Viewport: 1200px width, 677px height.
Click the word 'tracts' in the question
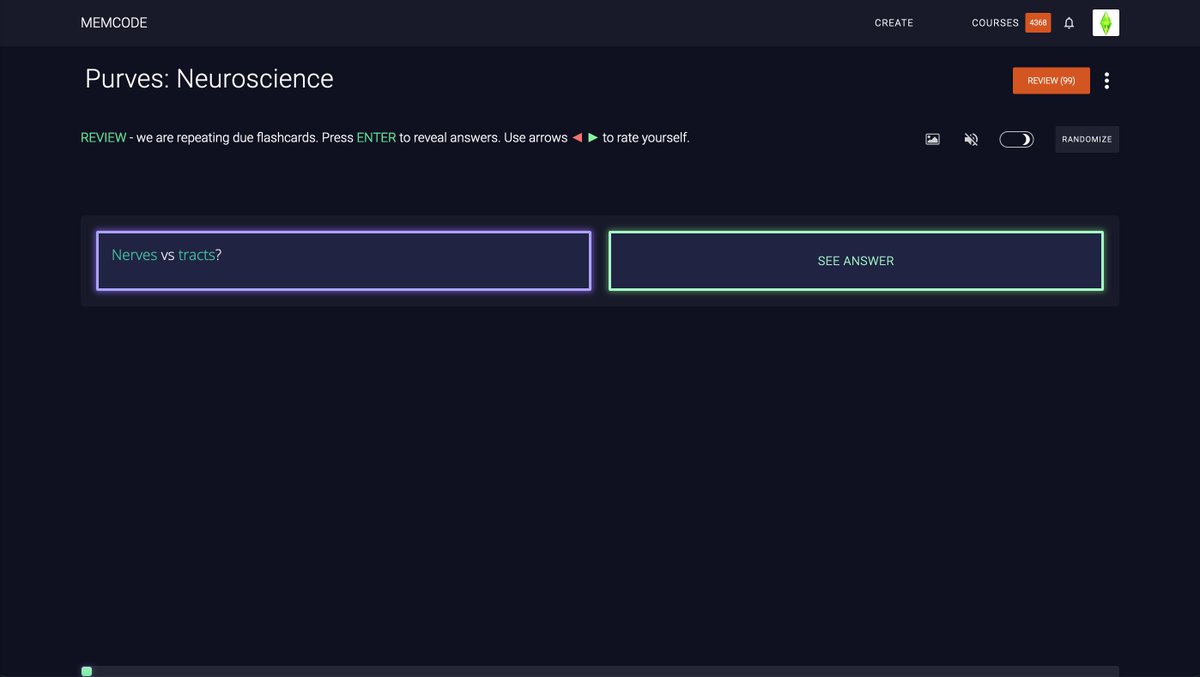[x=197, y=255]
